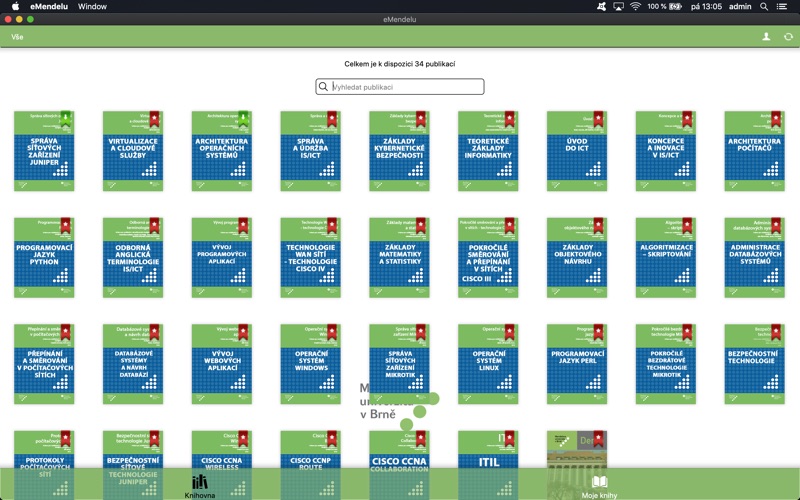Open the Základy matematiky a statistiky book
The width and height of the screenshot is (800, 500).
tap(399, 258)
